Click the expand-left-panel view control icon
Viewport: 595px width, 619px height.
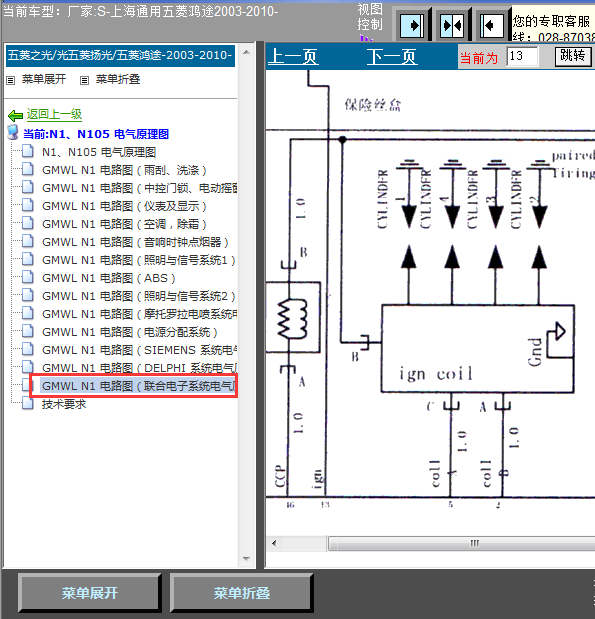point(492,26)
